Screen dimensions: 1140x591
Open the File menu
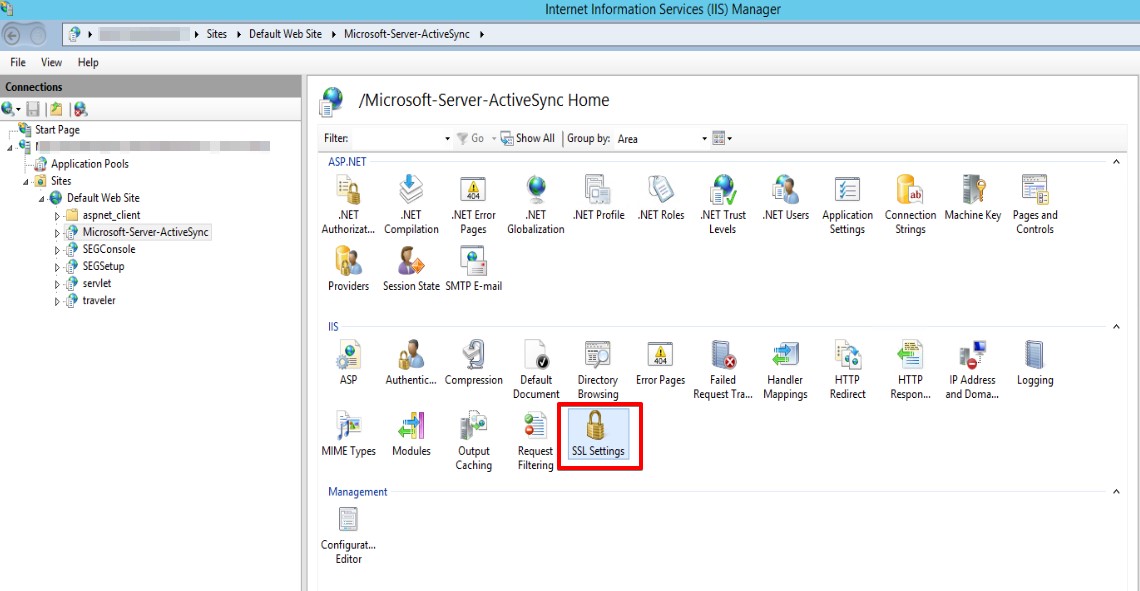pos(18,62)
